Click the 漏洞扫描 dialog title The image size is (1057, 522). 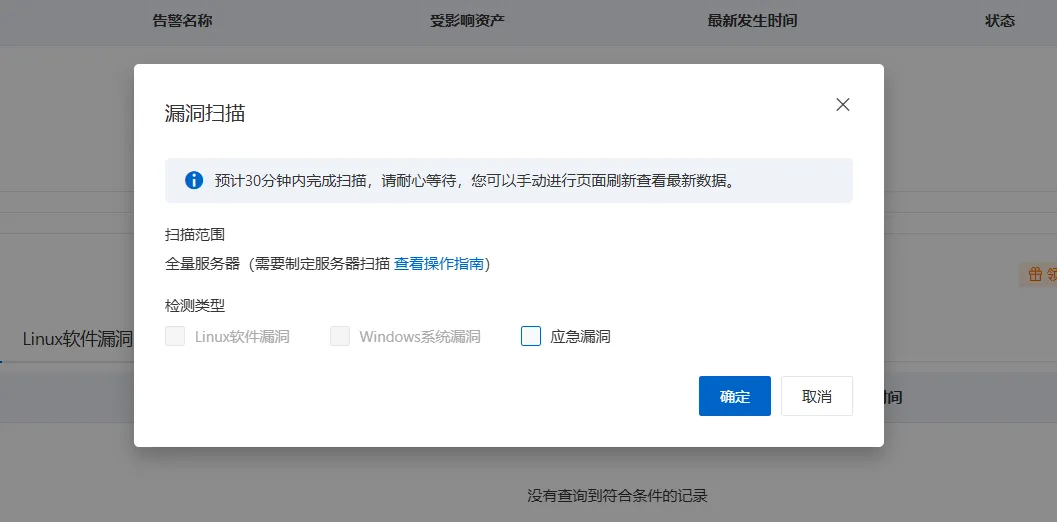pos(205,113)
